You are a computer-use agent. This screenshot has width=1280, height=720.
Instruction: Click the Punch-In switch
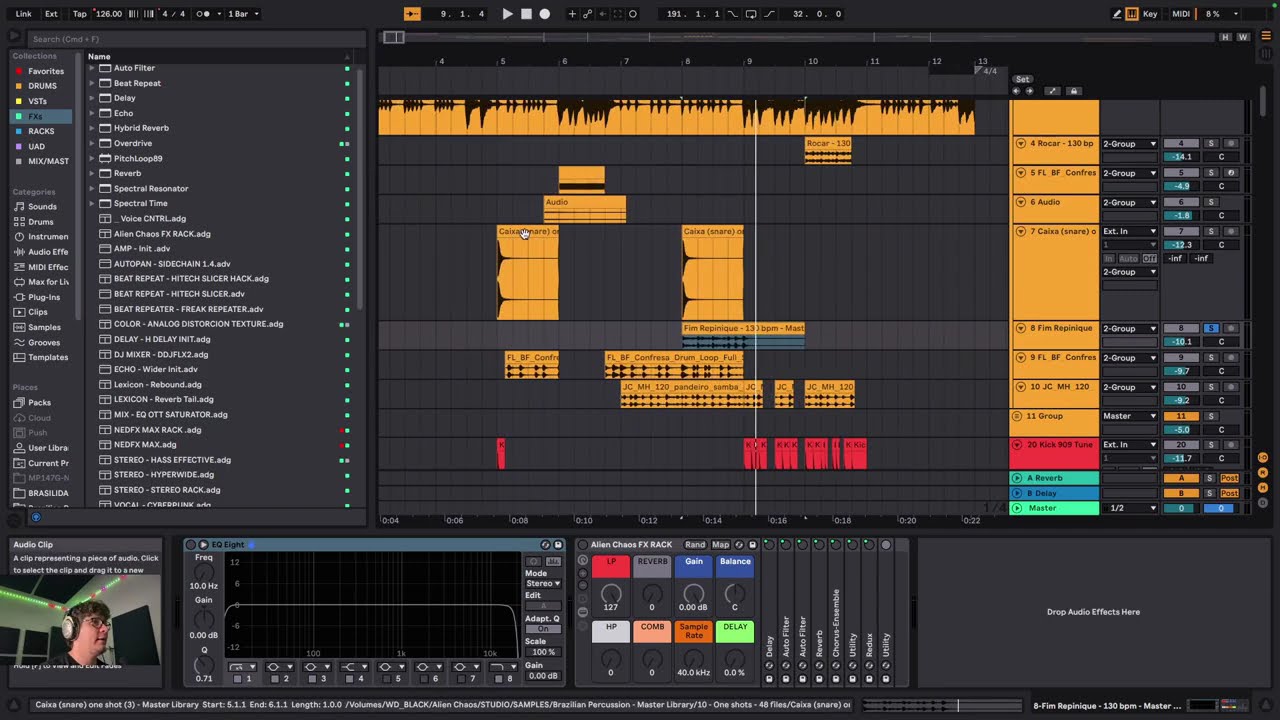(x=731, y=14)
